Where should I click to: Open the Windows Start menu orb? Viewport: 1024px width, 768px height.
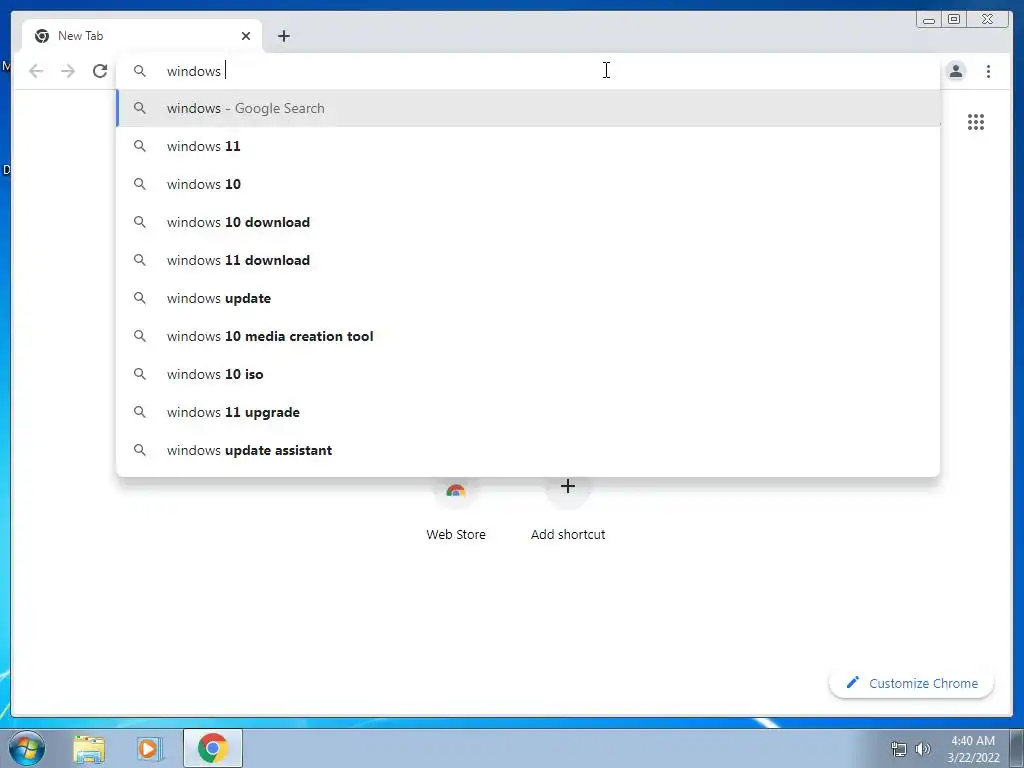click(x=27, y=748)
